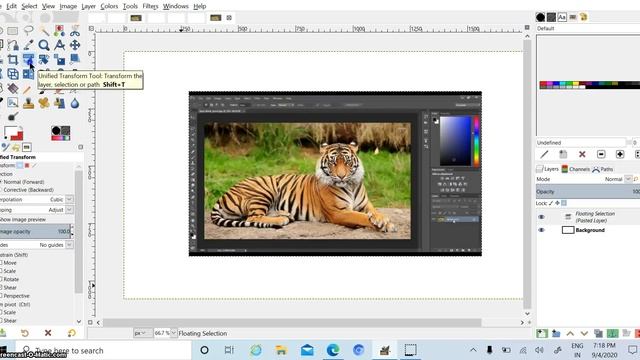Image resolution: width=640 pixels, height=360 pixels.
Task: Toggle constrain Move option
Action: pyautogui.click(x=9, y=263)
